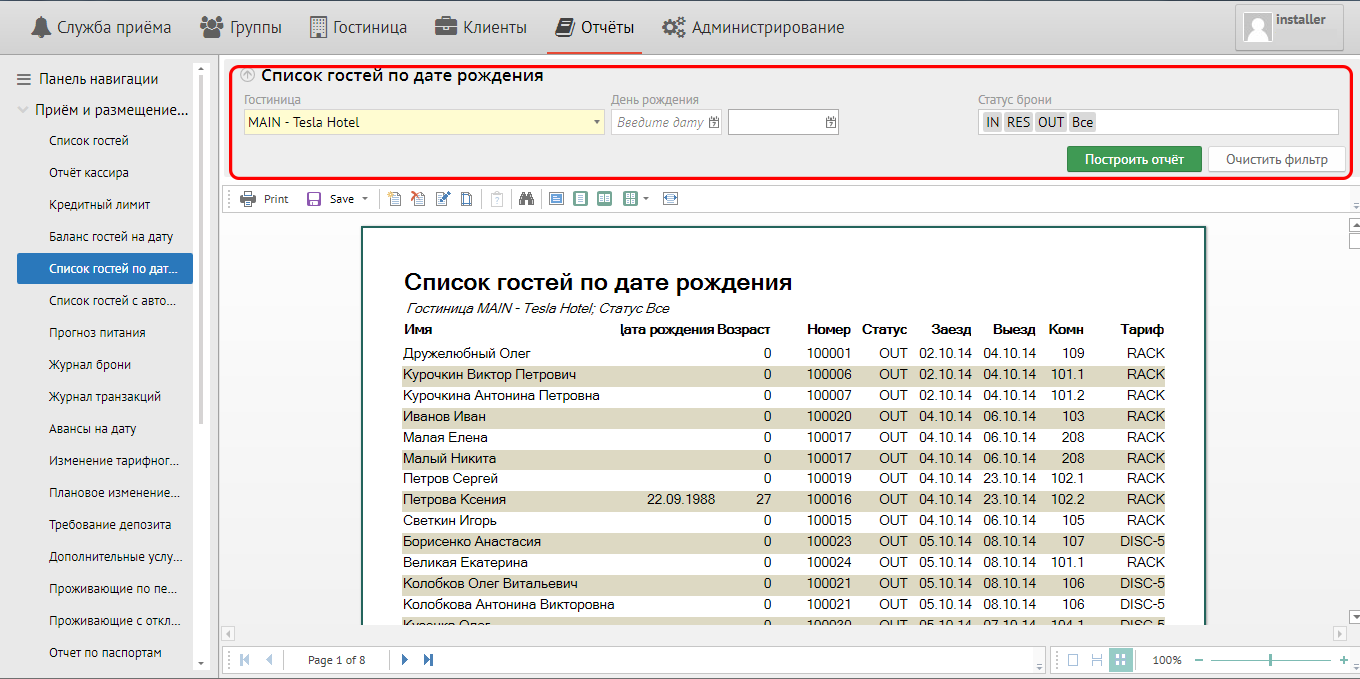Toggle the IN booking status tag
Screen dimensions: 1360x679
click(992, 122)
